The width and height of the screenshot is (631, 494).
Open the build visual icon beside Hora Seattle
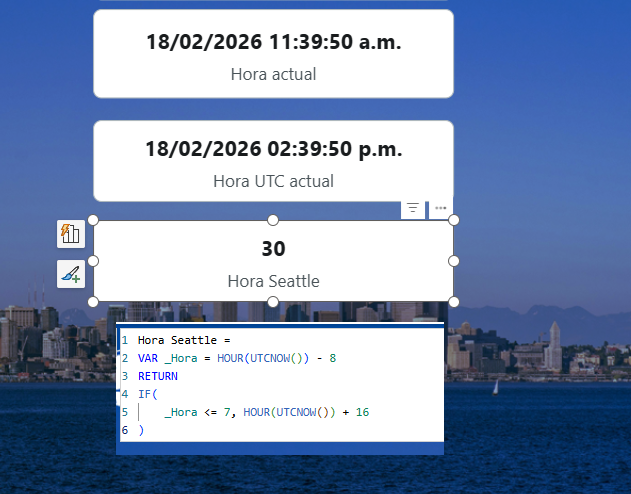[x=70, y=234]
